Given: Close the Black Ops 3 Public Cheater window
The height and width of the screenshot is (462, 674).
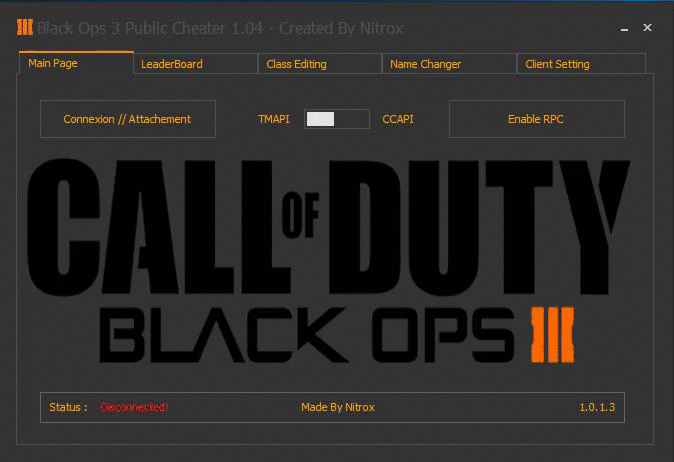Looking at the screenshot, I should (x=647, y=28).
